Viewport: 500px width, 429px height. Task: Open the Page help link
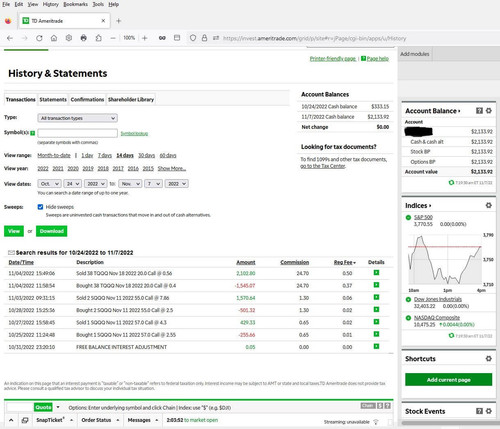pos(378,59)
